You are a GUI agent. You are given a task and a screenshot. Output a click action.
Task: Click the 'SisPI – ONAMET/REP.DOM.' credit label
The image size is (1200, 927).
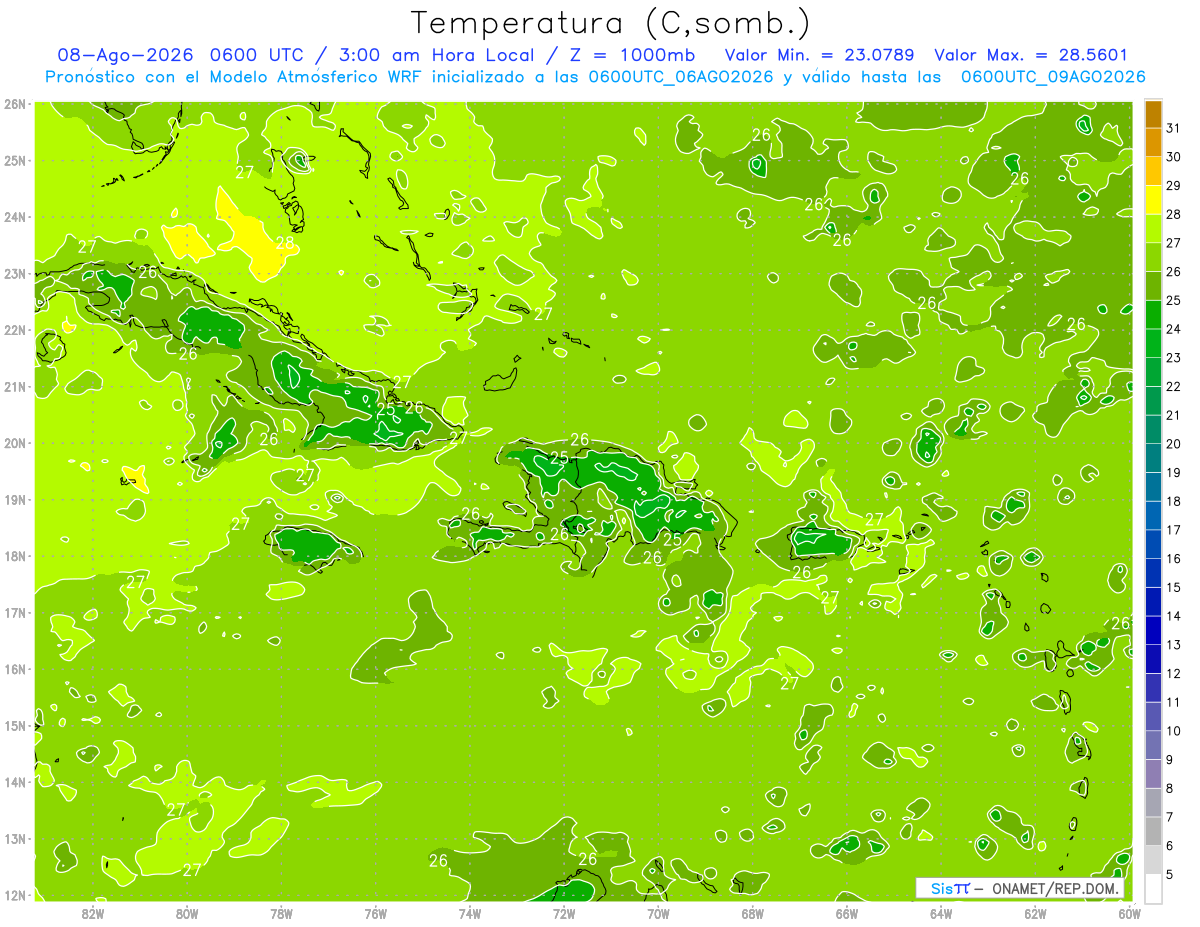[1019, 888]
